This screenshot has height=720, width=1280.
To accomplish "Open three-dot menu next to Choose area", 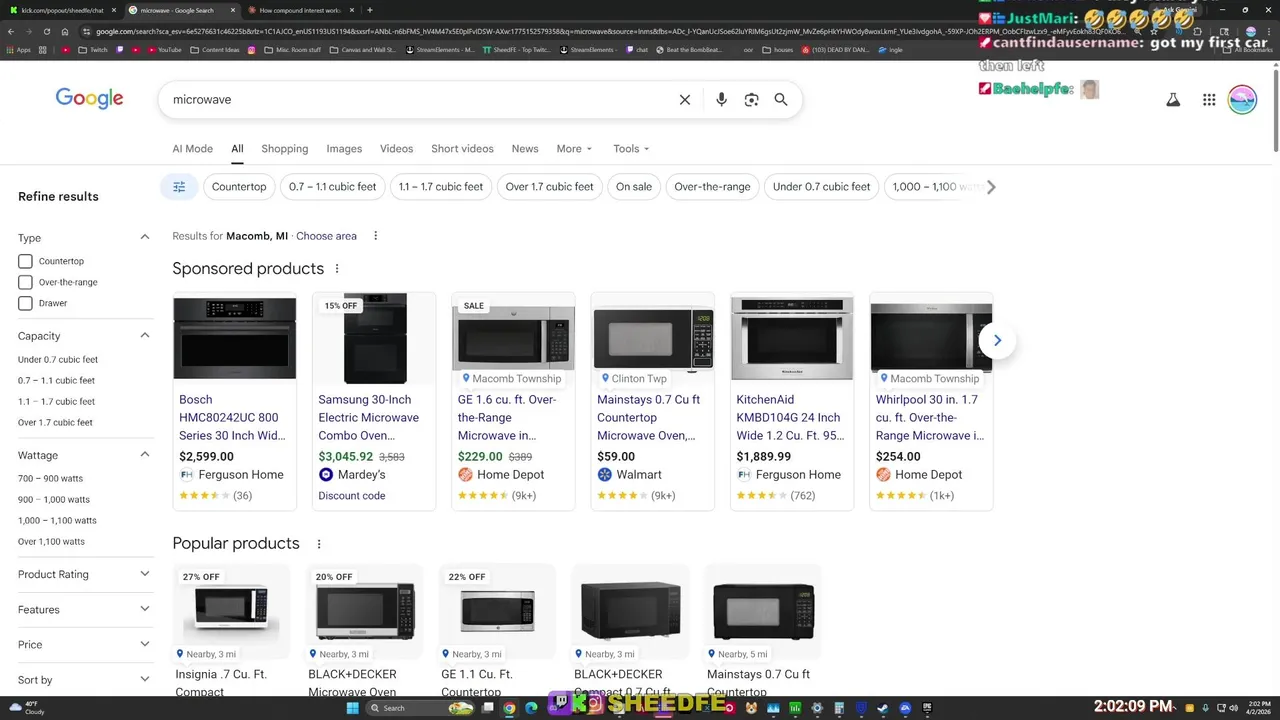I will 376,236.
